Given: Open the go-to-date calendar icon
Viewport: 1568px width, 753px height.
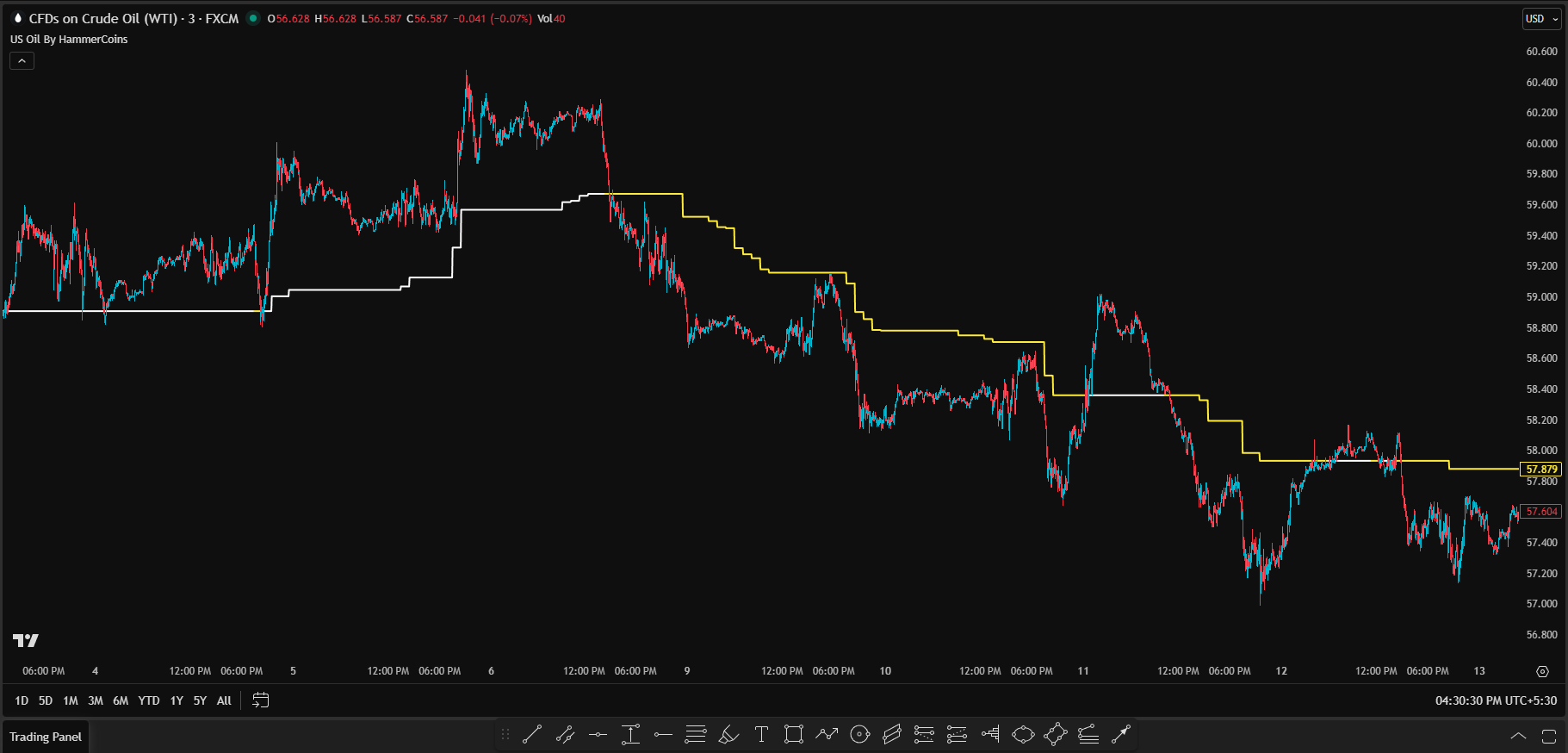Looking at the screenshot, I should point(260,700).
